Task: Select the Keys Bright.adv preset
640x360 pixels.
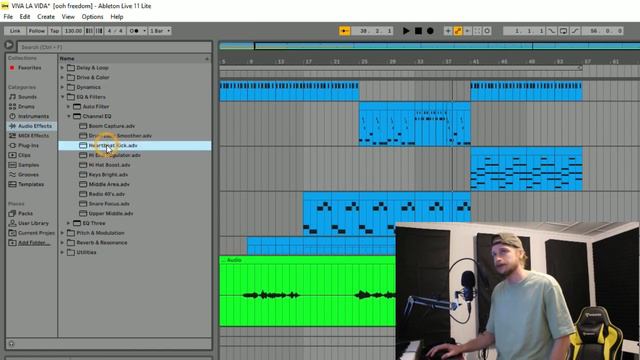Action: coord(108,175)
